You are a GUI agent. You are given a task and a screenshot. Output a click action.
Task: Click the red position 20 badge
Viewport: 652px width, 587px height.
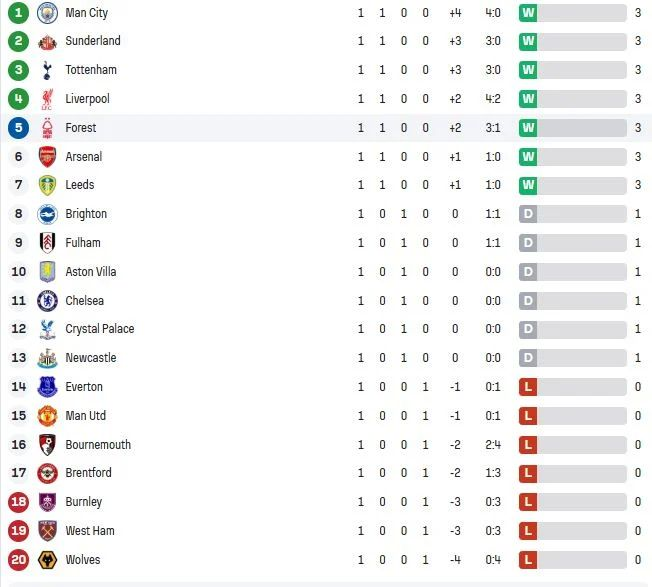[x=18, y=560]
